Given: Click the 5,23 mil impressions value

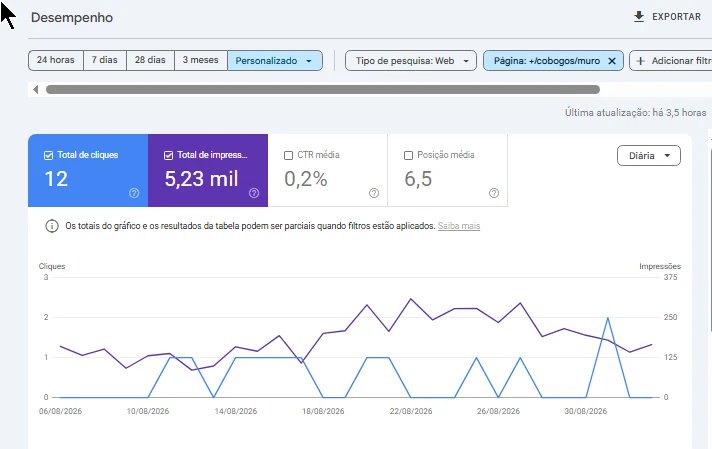Looking at the screenshot, I should pos(201,179).
